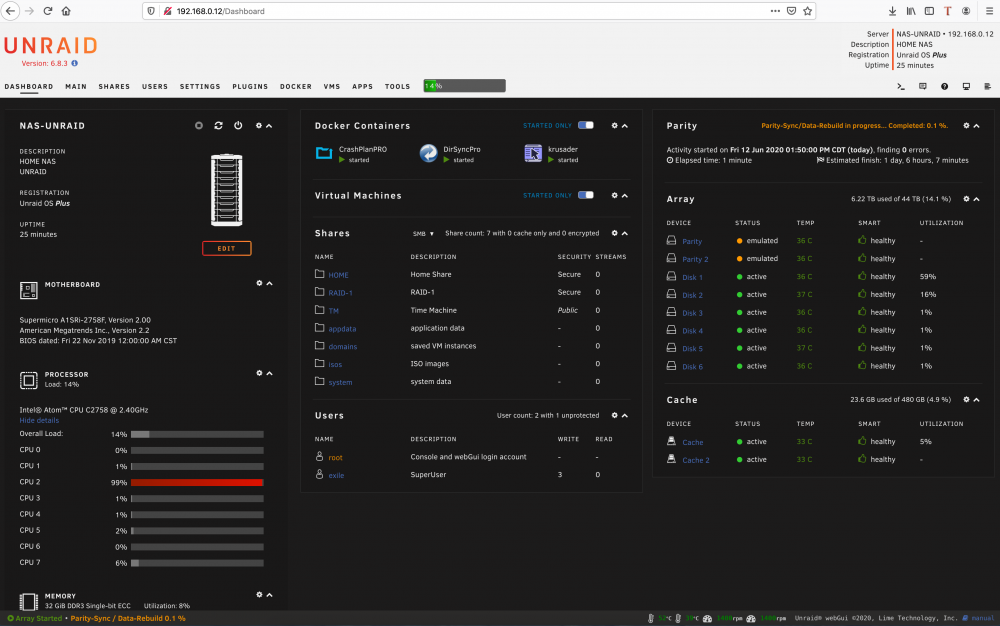Open the Memory panel settings gear
This screenshot has height=626, width=1000.
pos(260,594)
